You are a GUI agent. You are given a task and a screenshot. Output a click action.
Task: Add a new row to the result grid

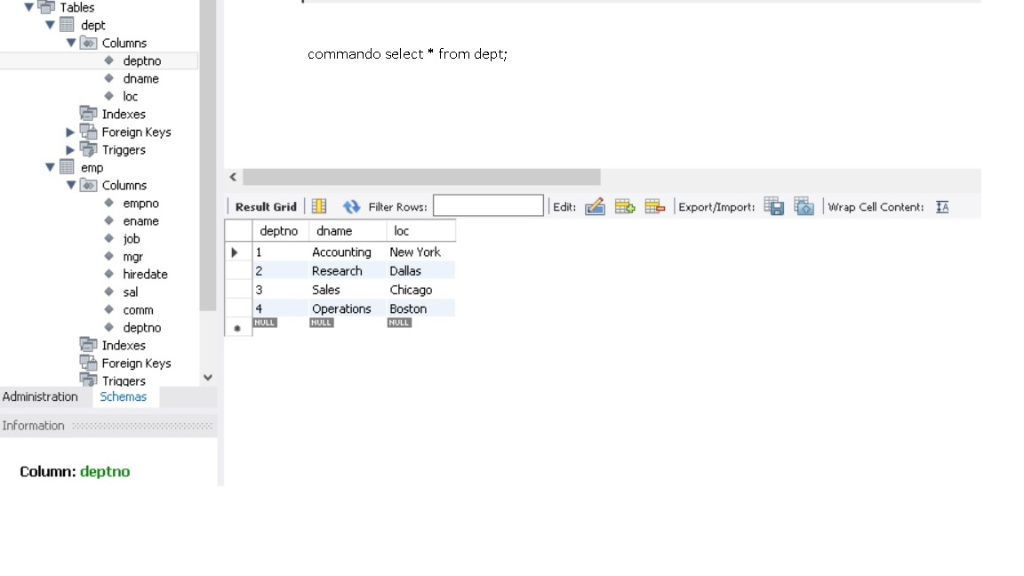(625, 206)
